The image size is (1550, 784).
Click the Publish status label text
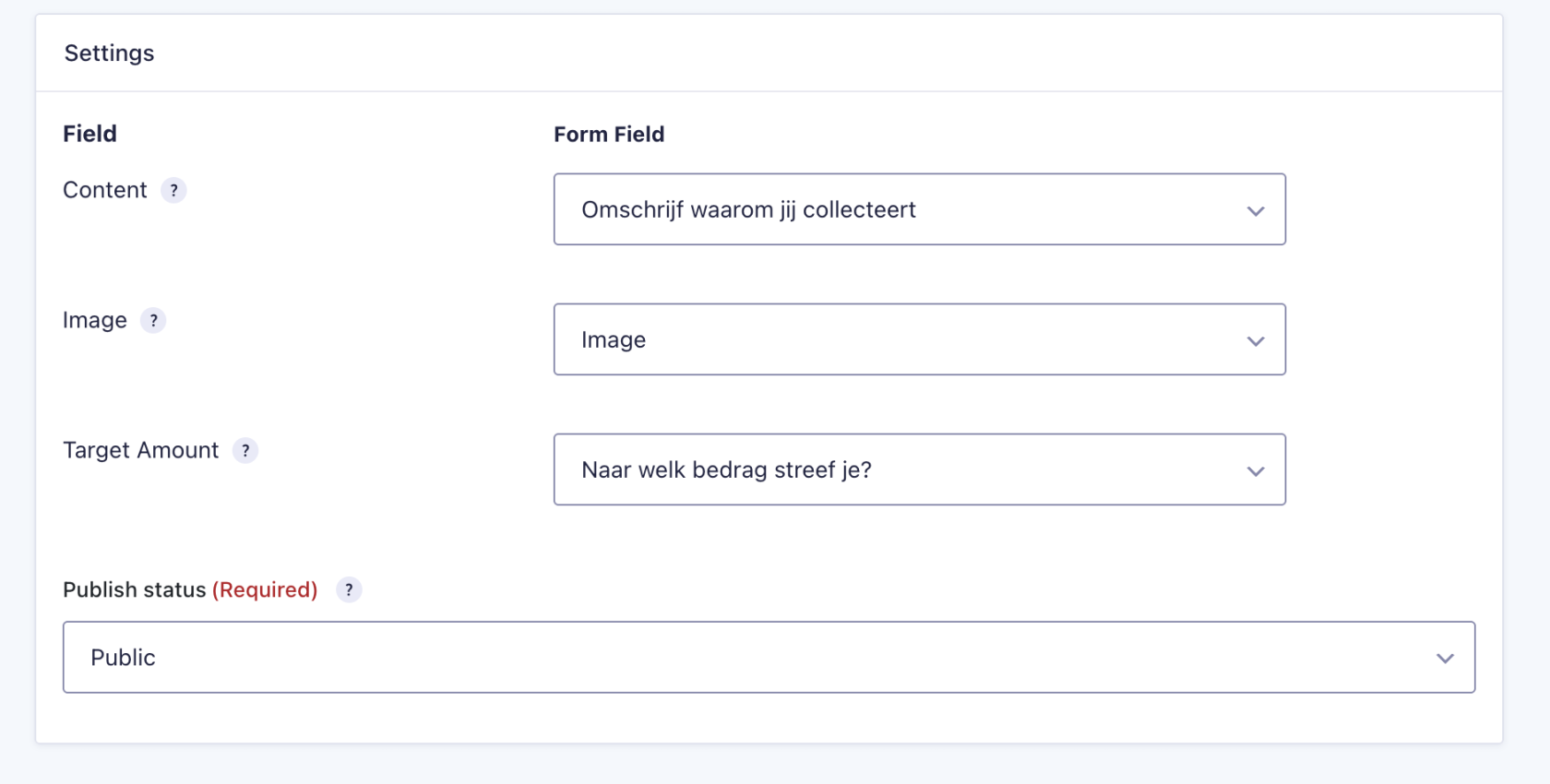(x=134, y=589)
